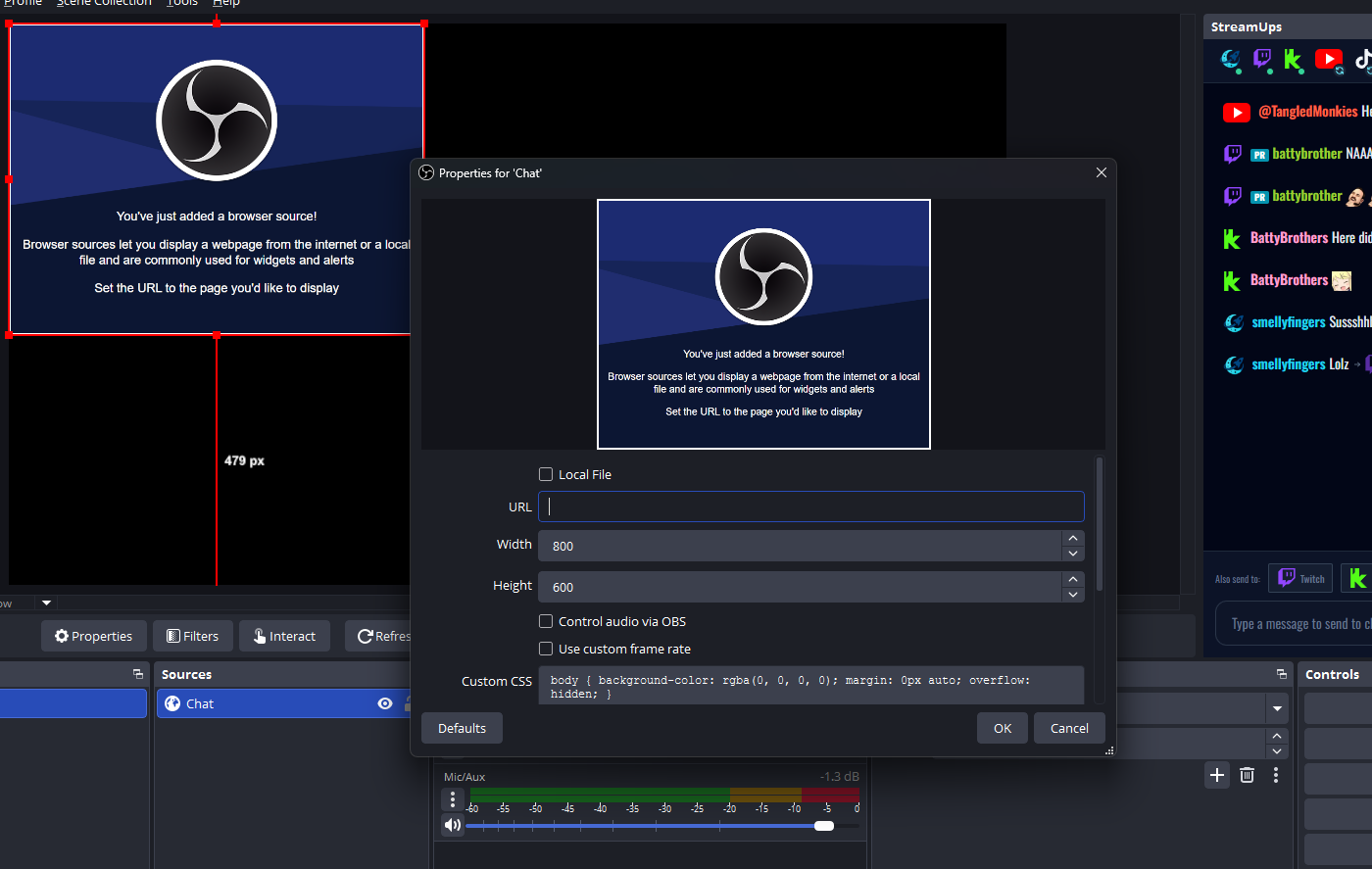Click the Custom CSS text area
Screen dimensions: 1372x869
[x=811, y=685]
